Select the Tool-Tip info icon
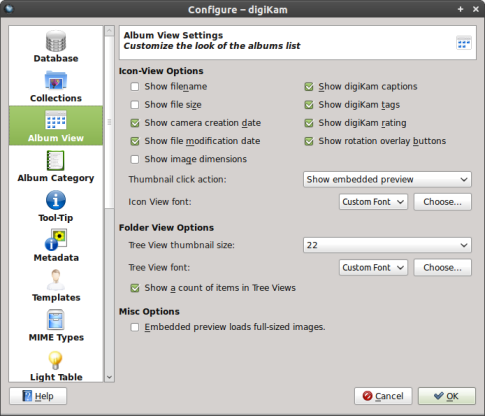The width and height of the screenshot is (485, 416). coord(56,200)
